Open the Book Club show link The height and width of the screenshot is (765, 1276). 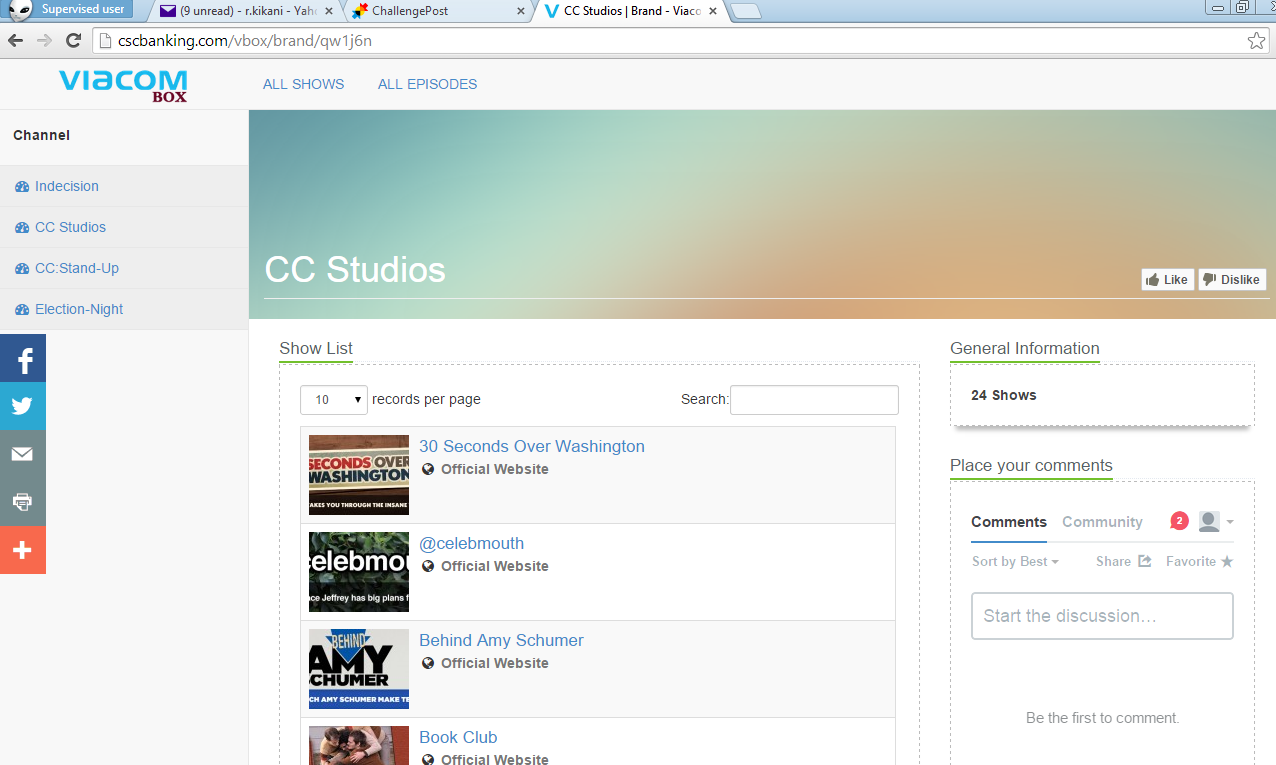pos(458,738)
